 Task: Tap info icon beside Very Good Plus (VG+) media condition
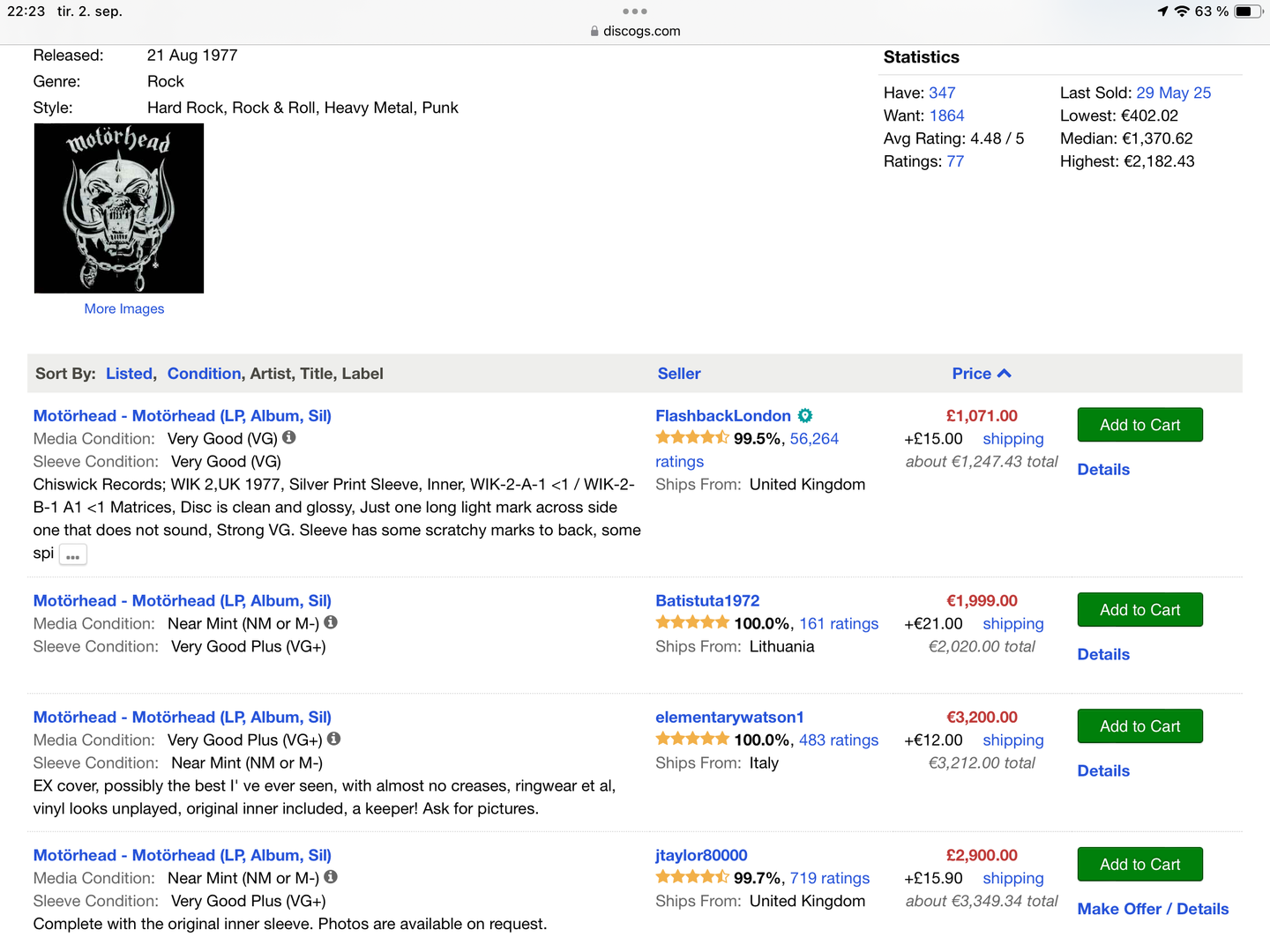coord(334,739)
